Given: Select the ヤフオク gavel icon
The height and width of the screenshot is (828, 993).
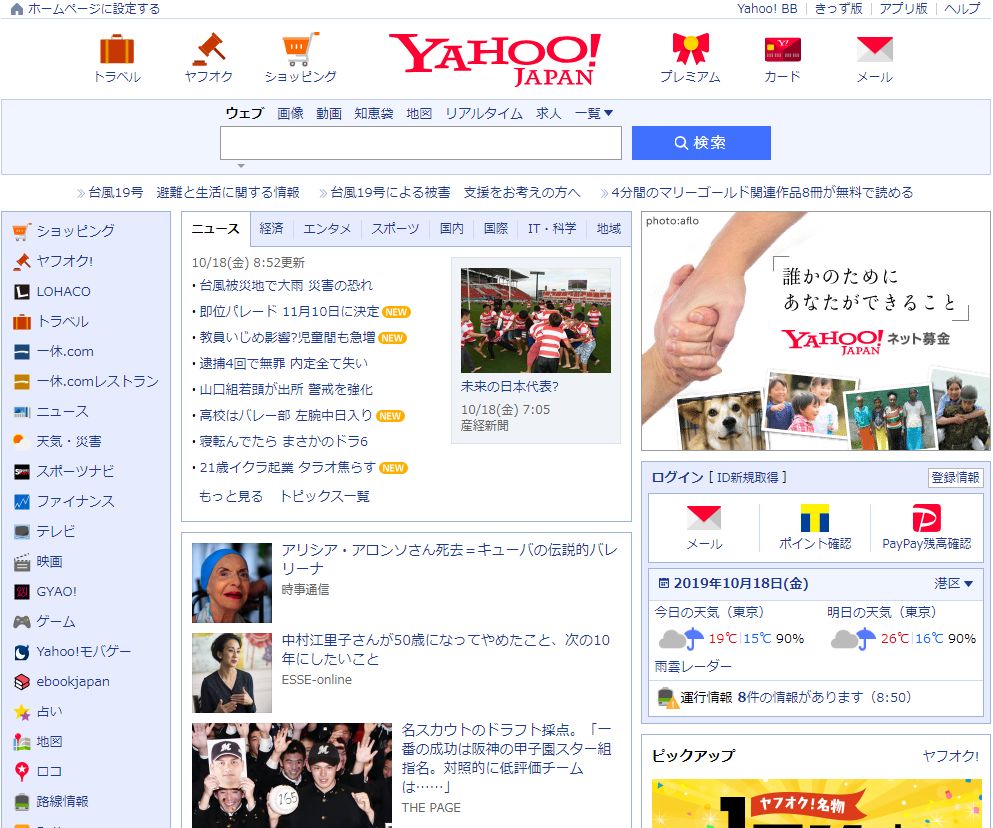Looking at the screenshot, I should click(x=207, y=46).
